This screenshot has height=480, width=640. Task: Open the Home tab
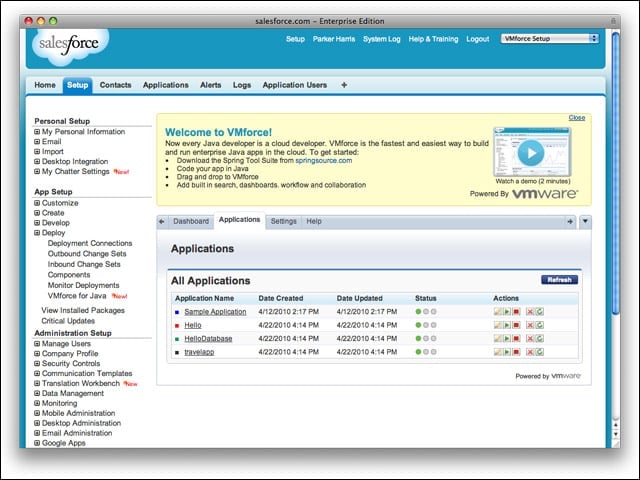point(45,85)
